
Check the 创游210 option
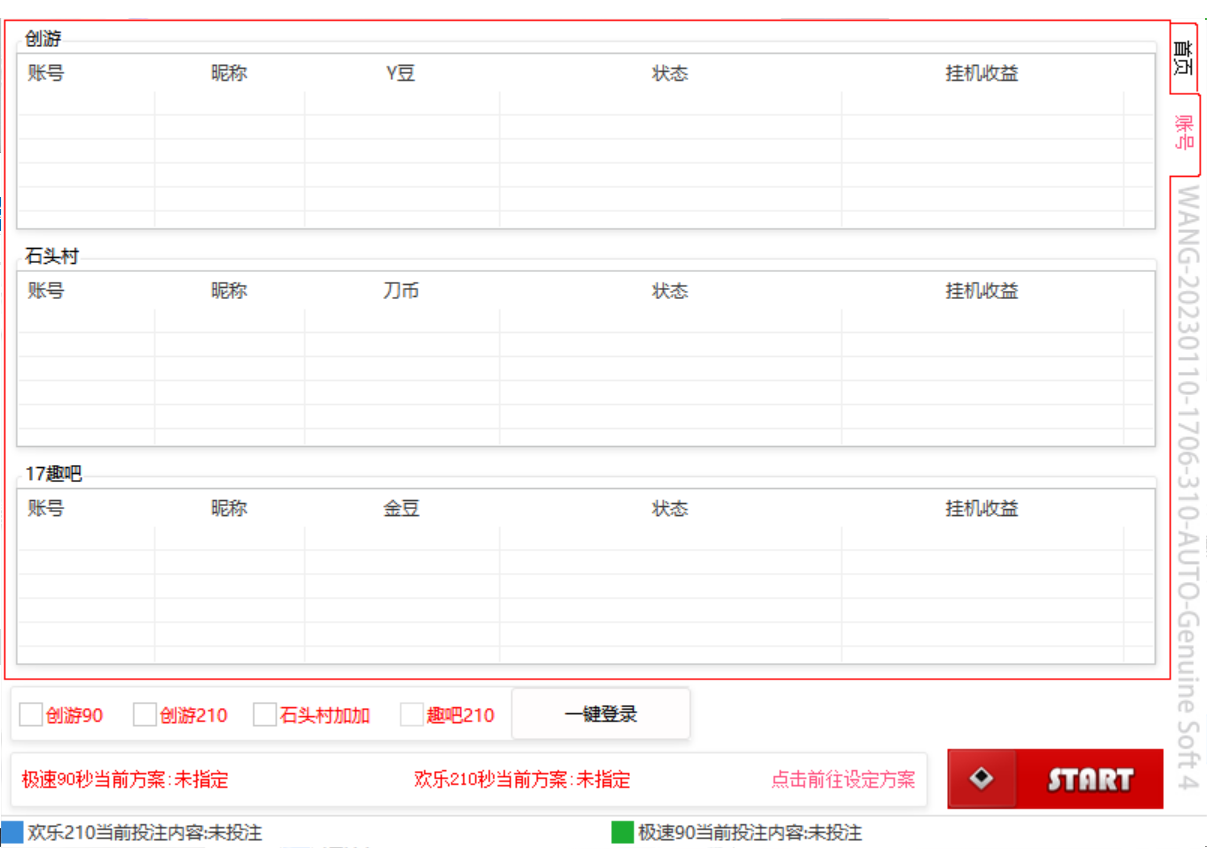(143, 714)
